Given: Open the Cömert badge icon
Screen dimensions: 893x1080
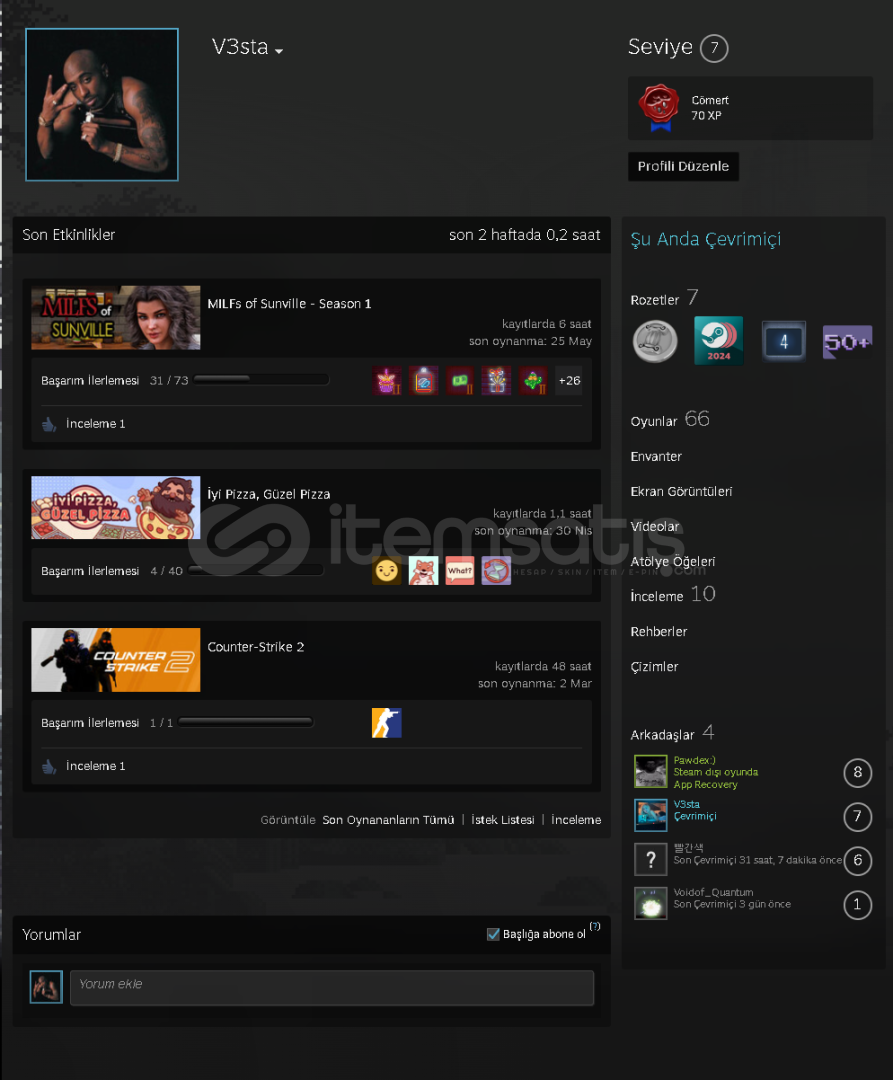Looking at the screenshot, I should click(659, 107).
